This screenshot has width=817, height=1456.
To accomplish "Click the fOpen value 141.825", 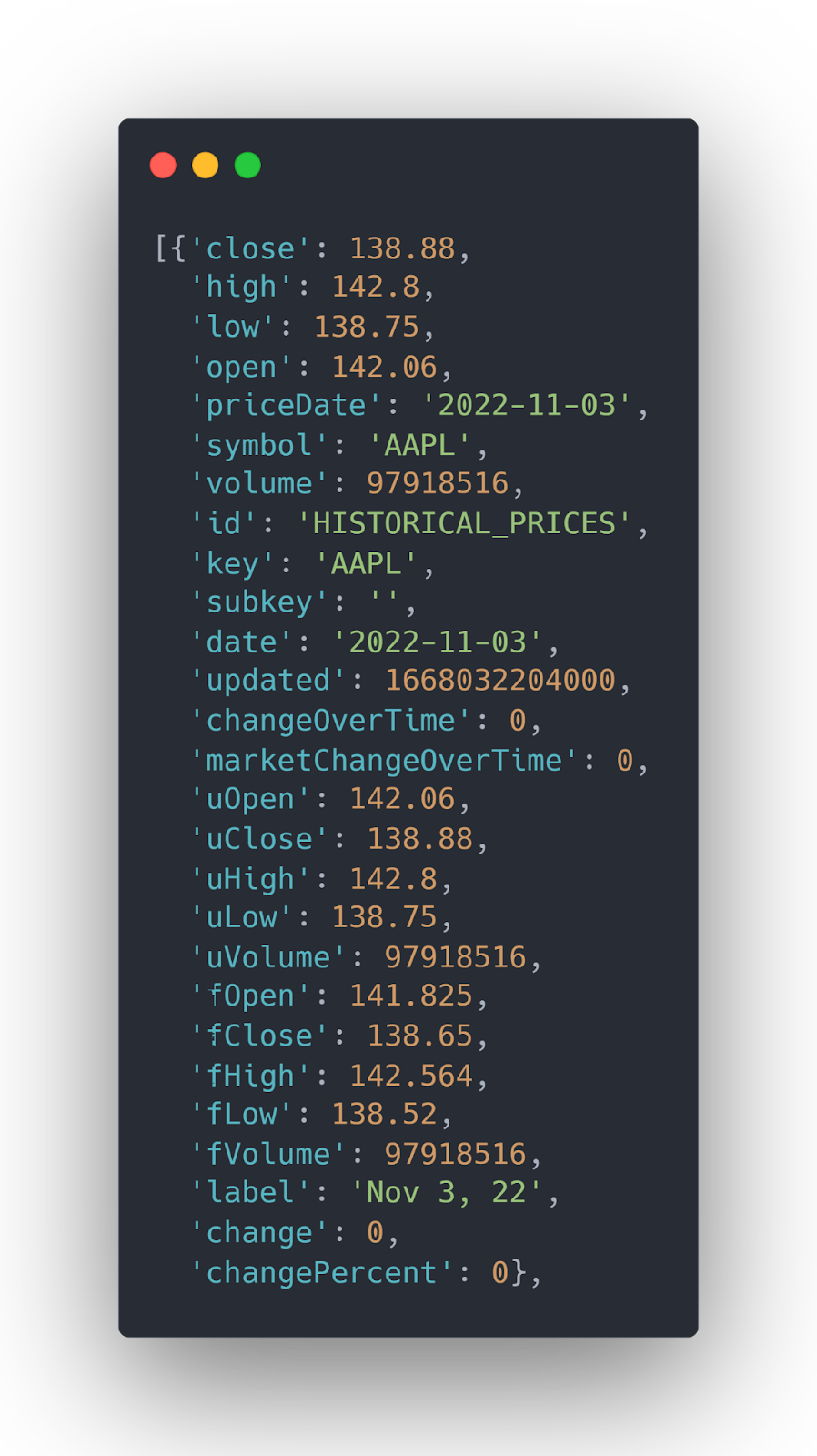I will point(411,996).
